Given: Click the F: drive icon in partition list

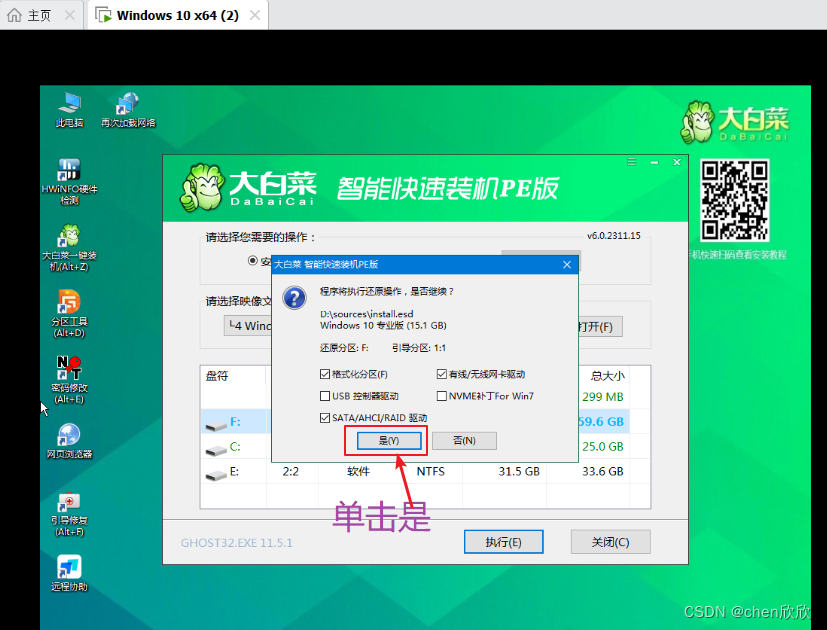Looking at the screenshot, I should coord(216,424).
